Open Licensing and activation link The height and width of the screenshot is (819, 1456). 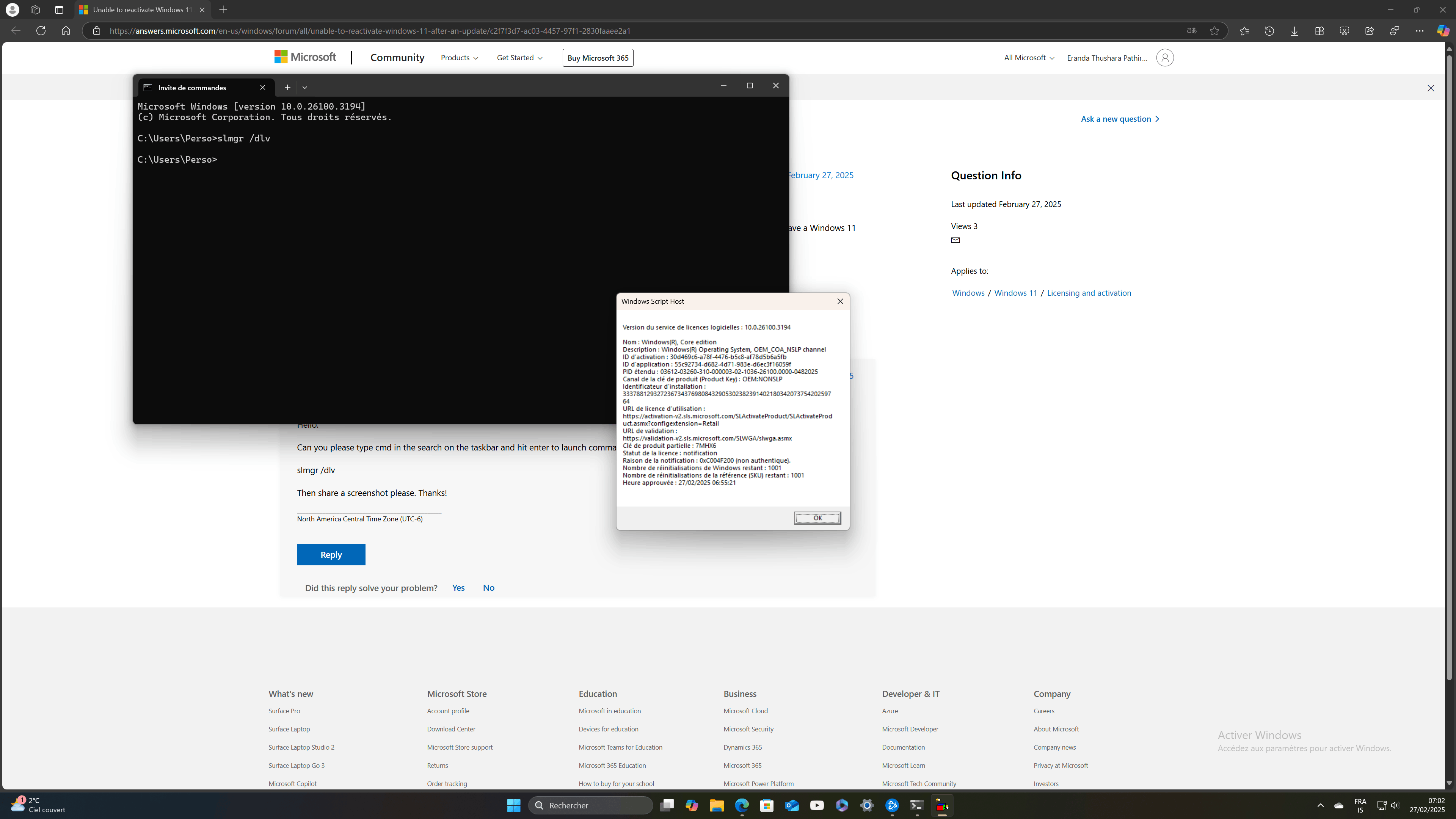click(1089, 293)
